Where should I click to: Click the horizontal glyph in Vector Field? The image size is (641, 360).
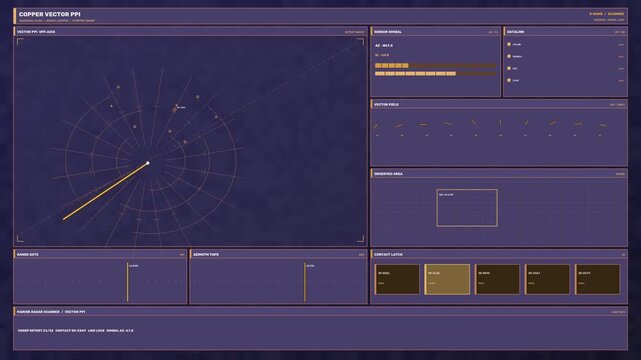423,124
